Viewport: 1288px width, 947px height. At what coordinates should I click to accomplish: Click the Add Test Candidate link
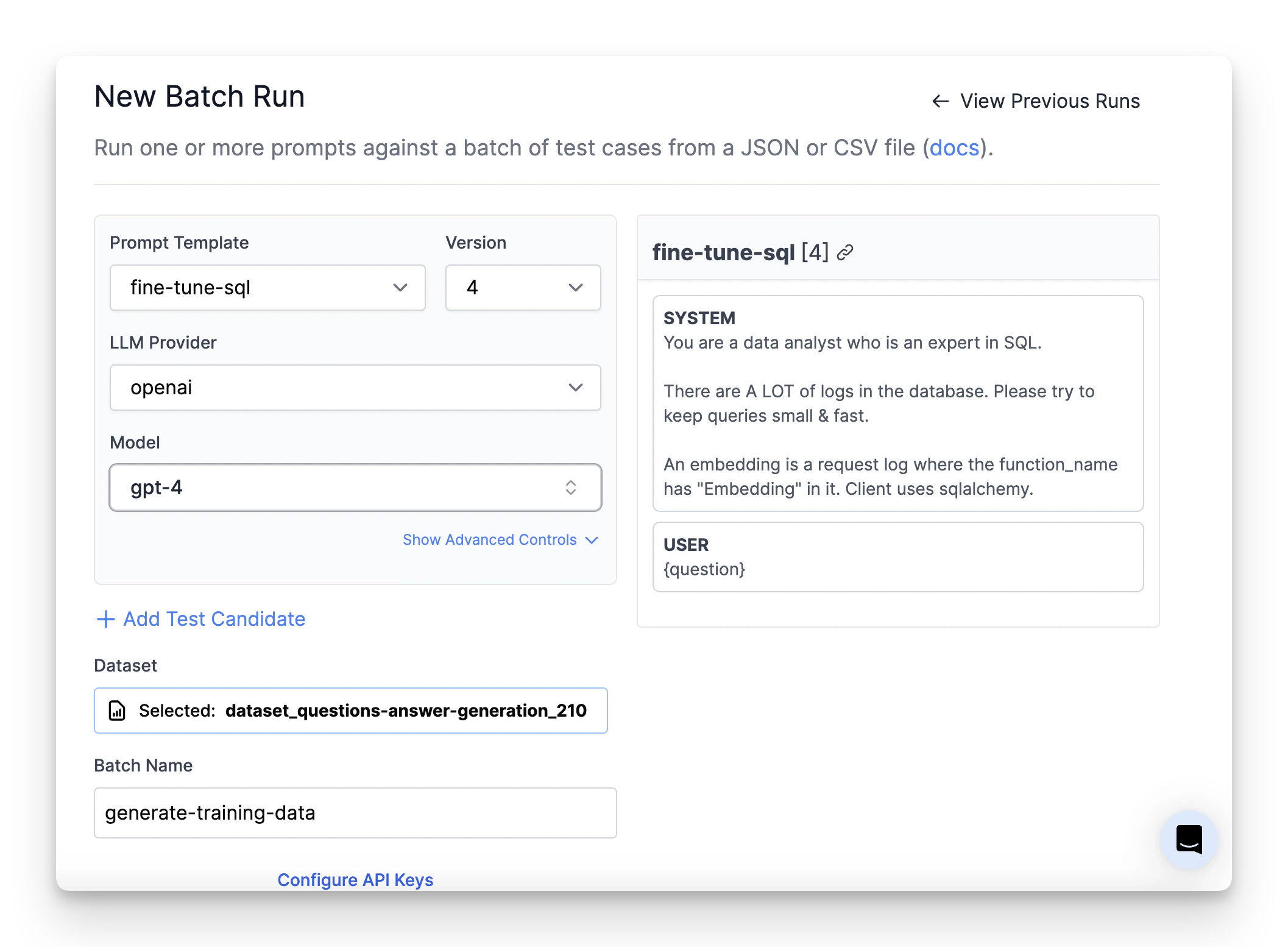tap(214, 619)
